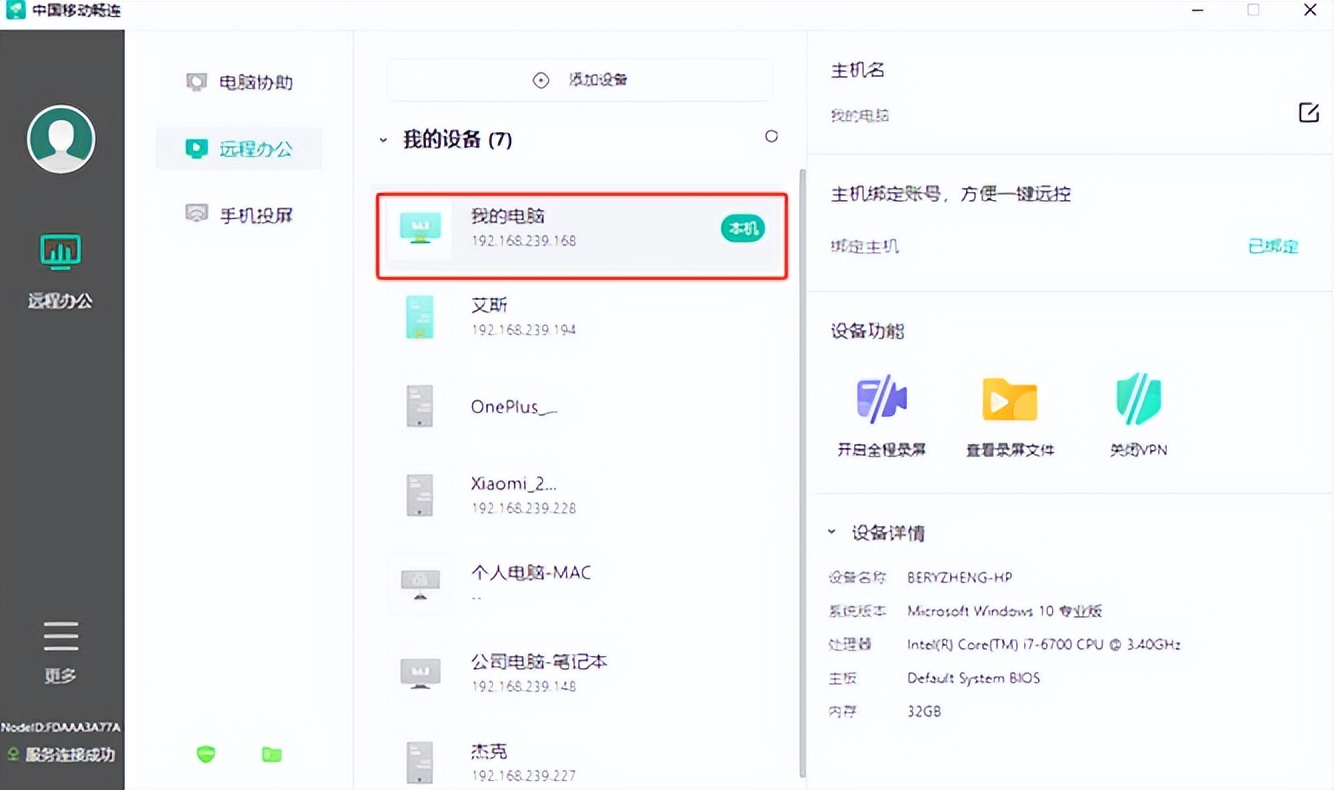Open the 查看录屏文件 recording files folder
This screenshot has width=1334, height=790.
point(1010,410)
